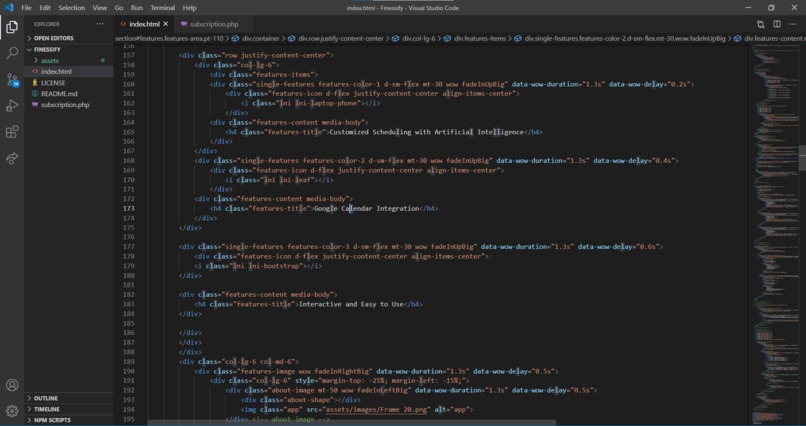Open the File menu
The image size is (806, 426).
coord(26,8)
